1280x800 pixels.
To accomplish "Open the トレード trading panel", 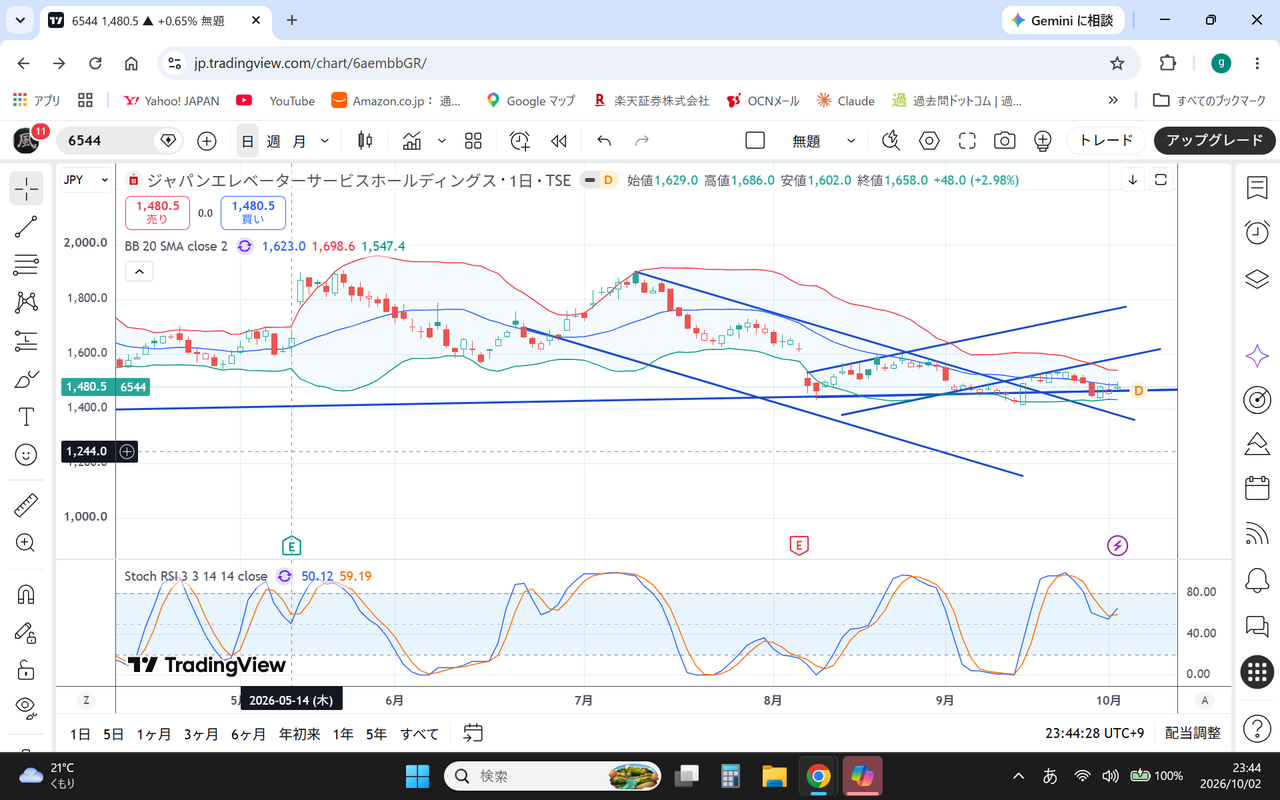I will click(1106, 141).
